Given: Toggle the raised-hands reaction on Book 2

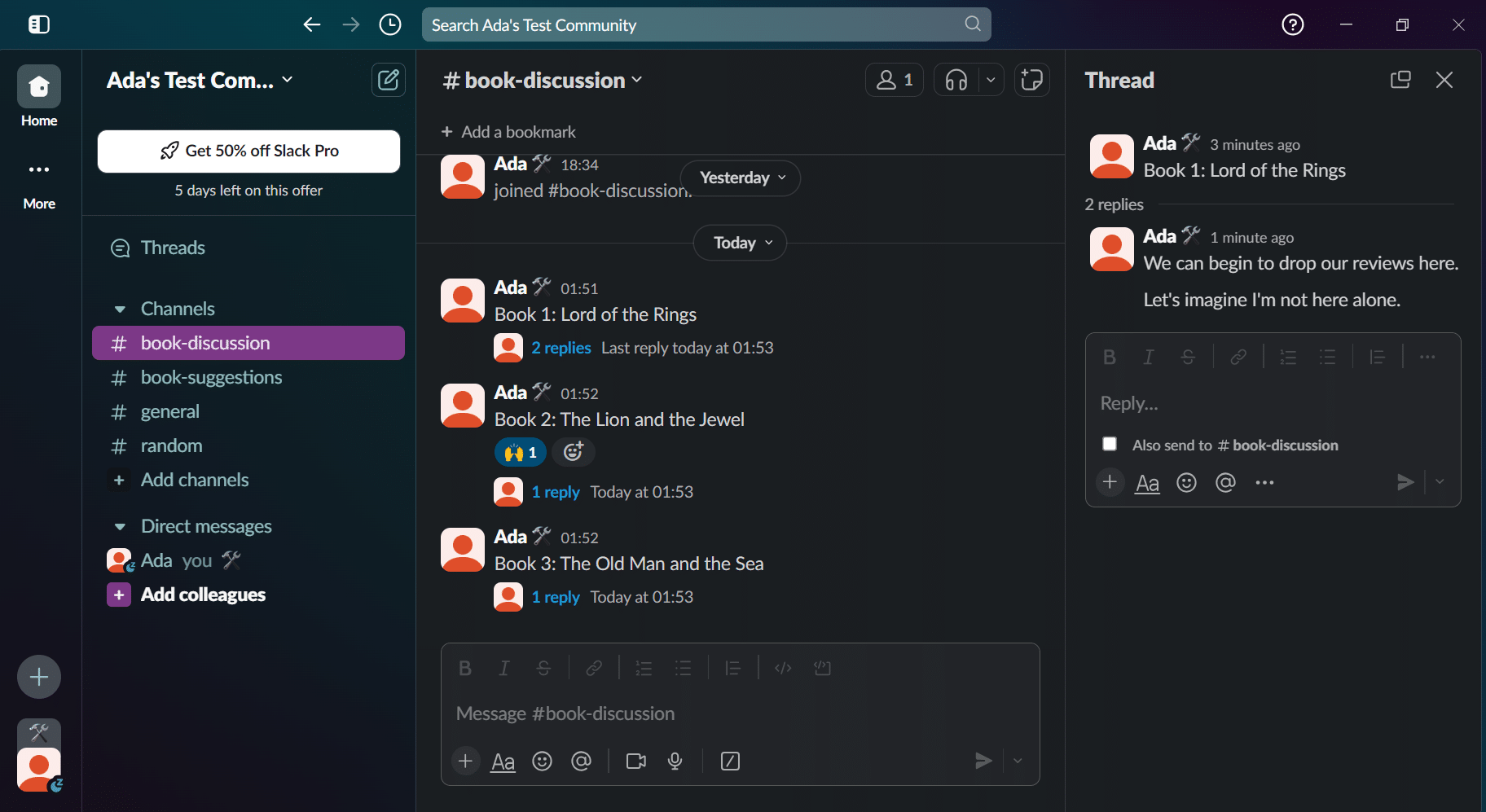Looking at the screenshot, I should 520,452.
